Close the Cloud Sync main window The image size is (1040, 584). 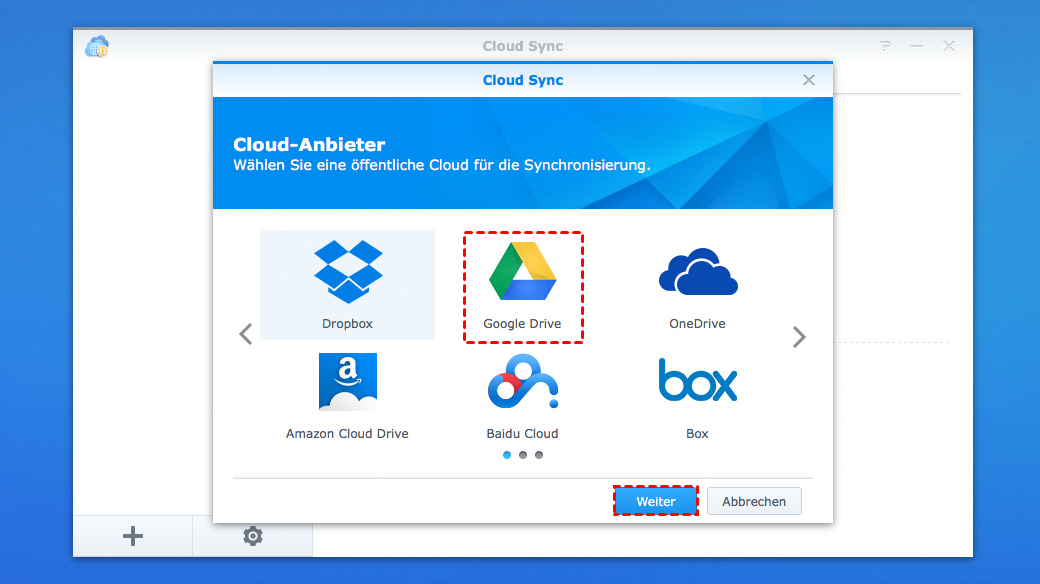point(948,46)
